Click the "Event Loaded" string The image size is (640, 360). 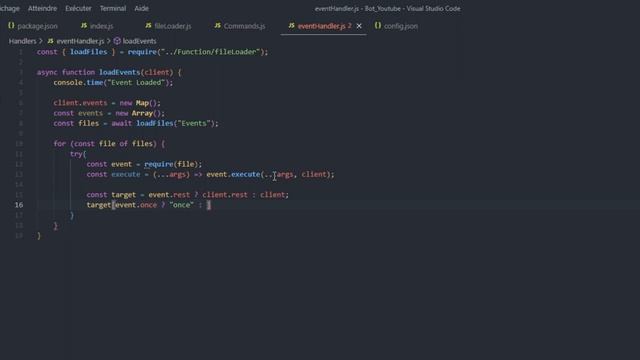tap(136, 82)
